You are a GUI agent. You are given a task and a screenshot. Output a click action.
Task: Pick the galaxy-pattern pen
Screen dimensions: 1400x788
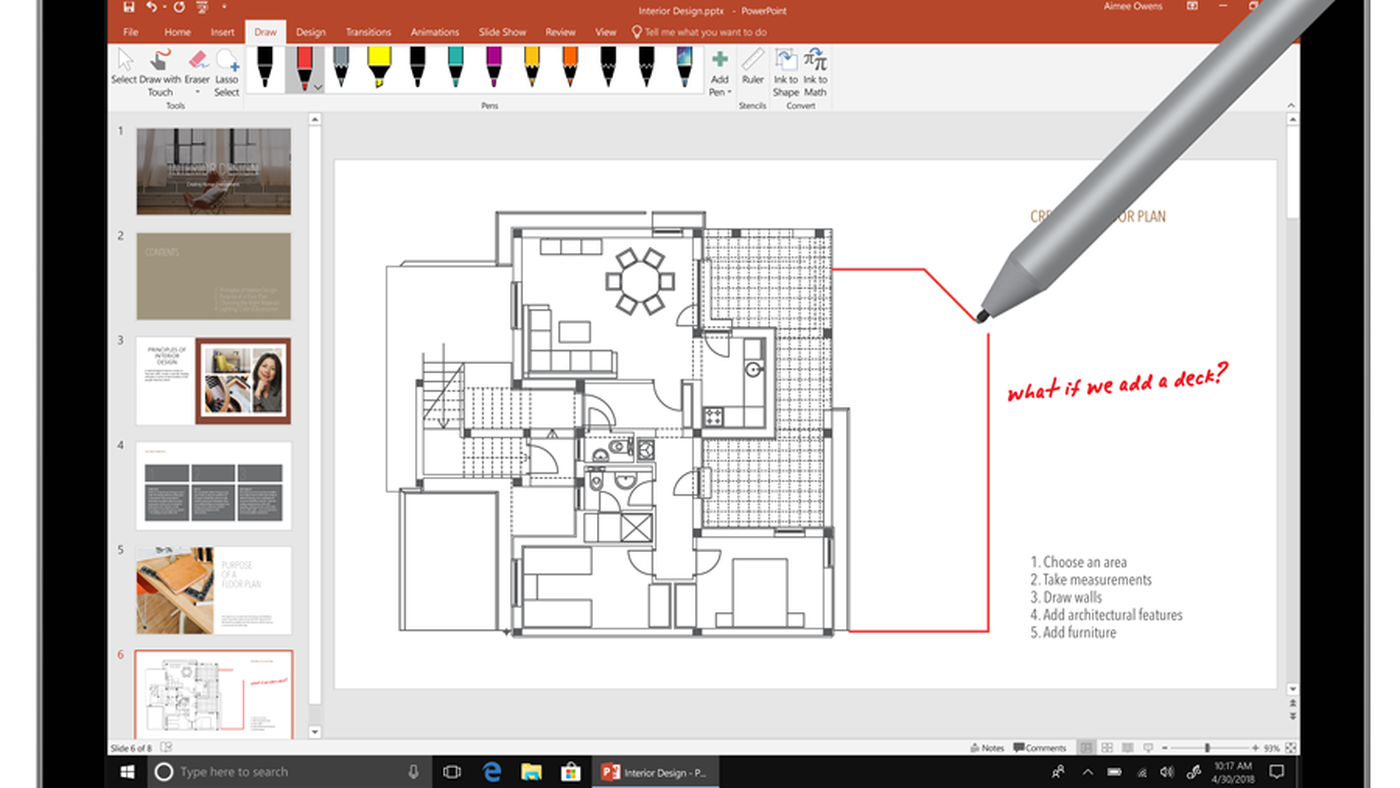pyautogui.click(x=684, y=67)
